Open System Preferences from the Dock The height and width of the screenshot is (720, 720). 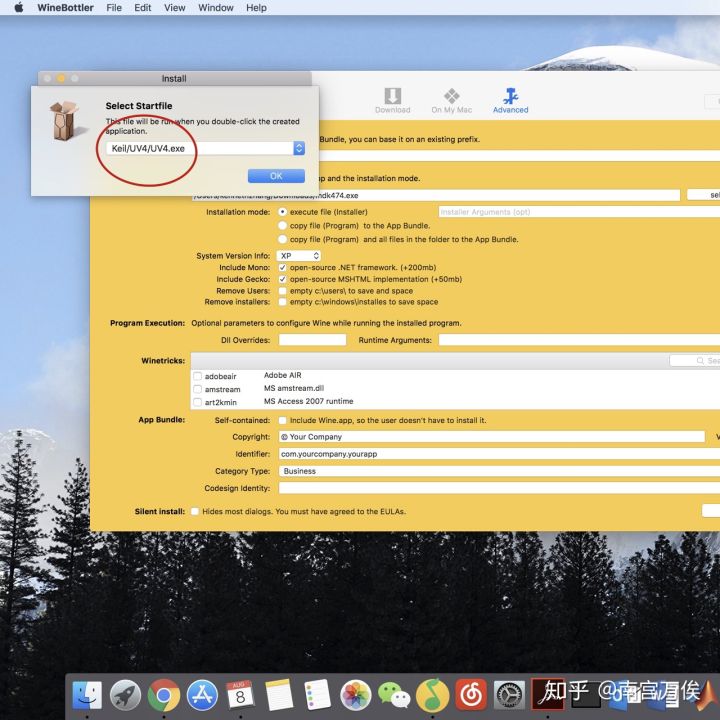[x=509, y=695]
